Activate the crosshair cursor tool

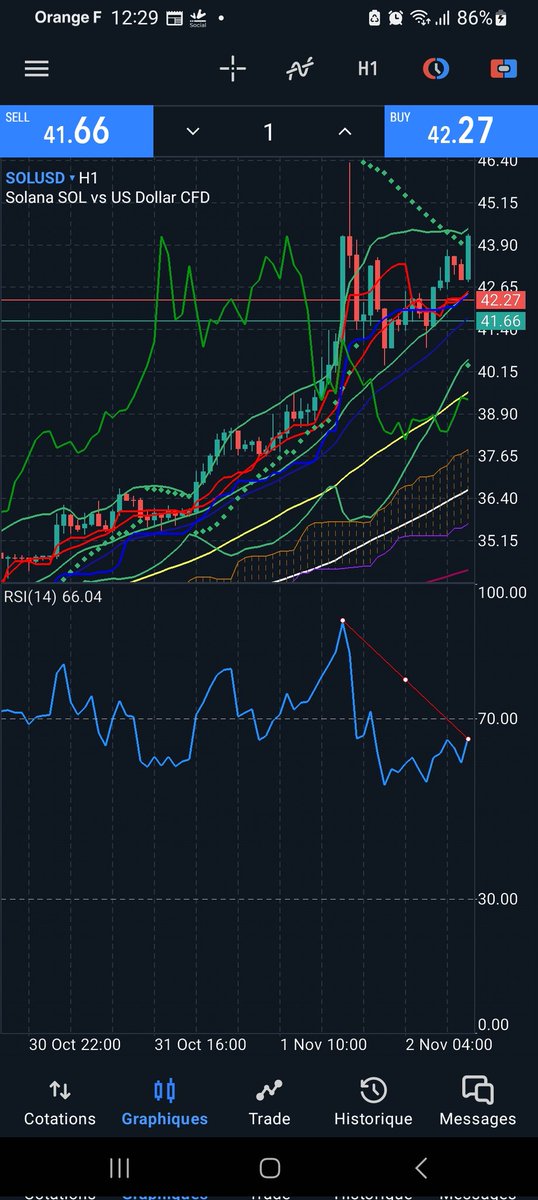[232, 69]
